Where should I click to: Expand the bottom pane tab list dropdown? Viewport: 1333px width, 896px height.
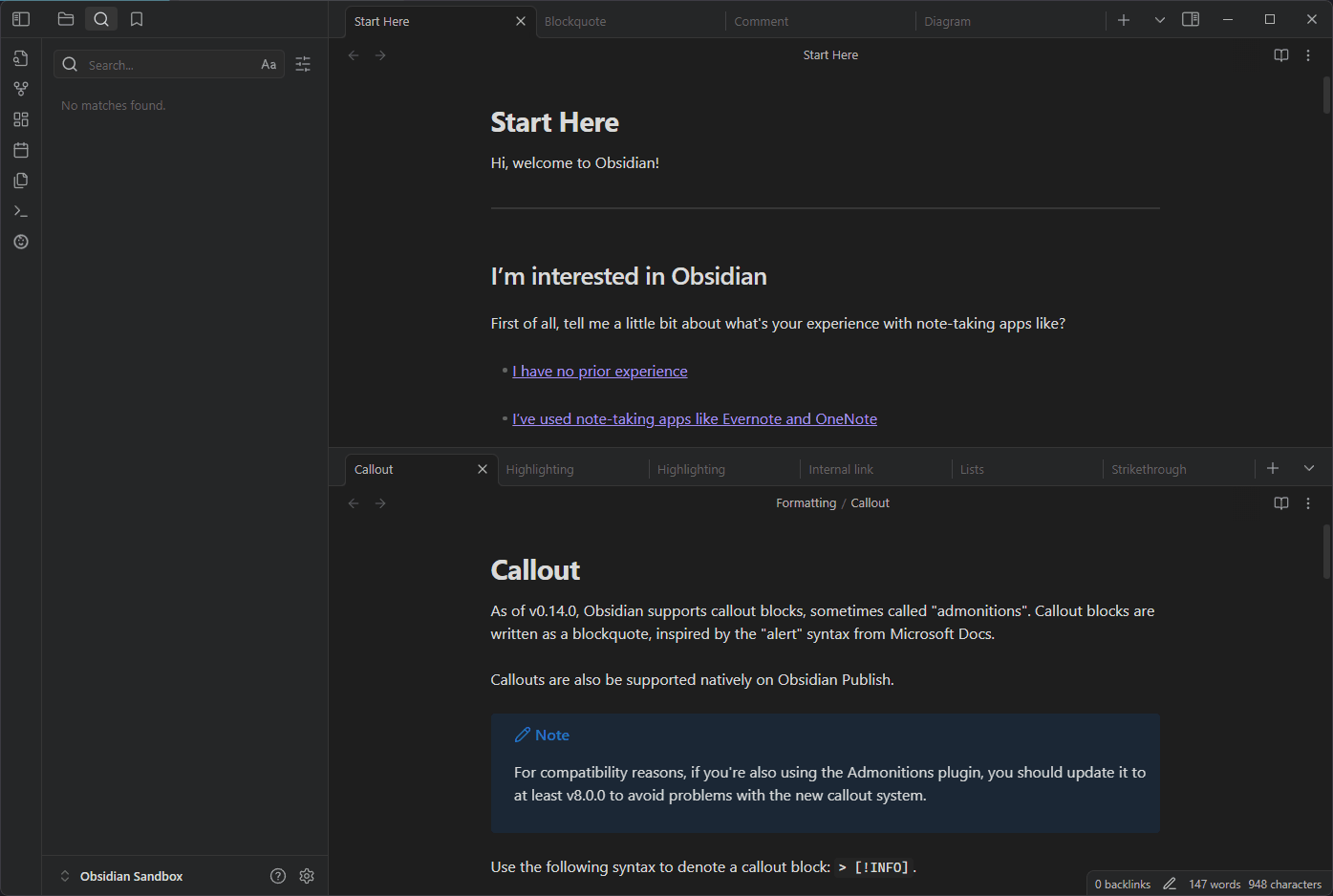click(x=1309, y=468)
